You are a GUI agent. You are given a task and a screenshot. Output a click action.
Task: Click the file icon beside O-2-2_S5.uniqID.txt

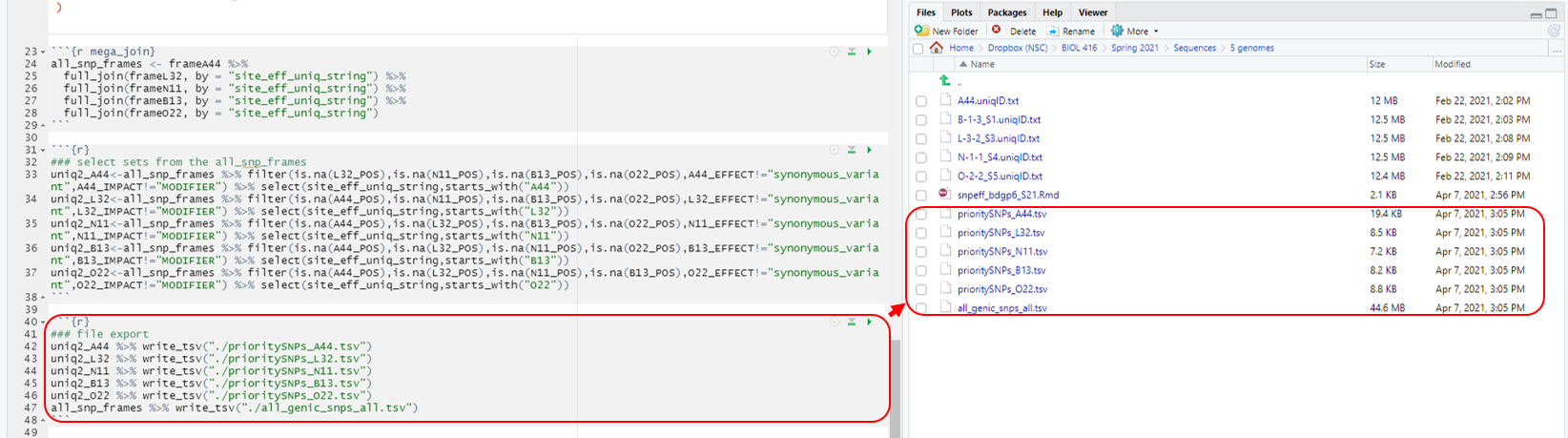(945, 176)
